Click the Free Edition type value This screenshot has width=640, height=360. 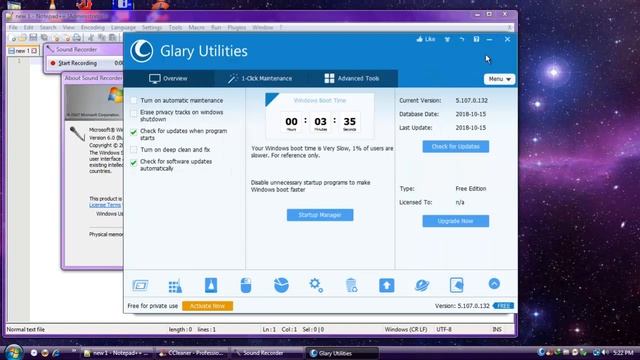point(471,189)
